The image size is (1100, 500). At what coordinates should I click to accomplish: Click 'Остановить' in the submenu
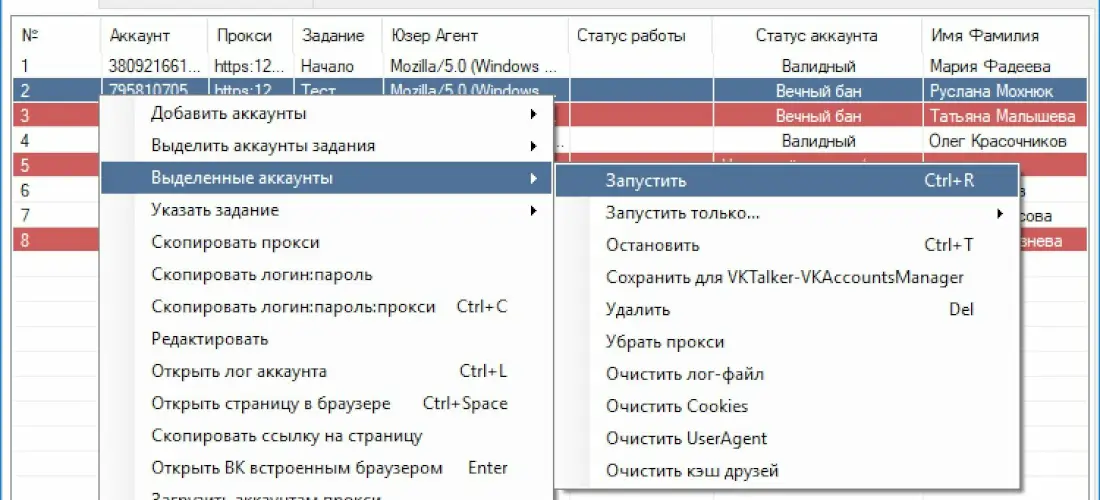[x=786, y=245]
